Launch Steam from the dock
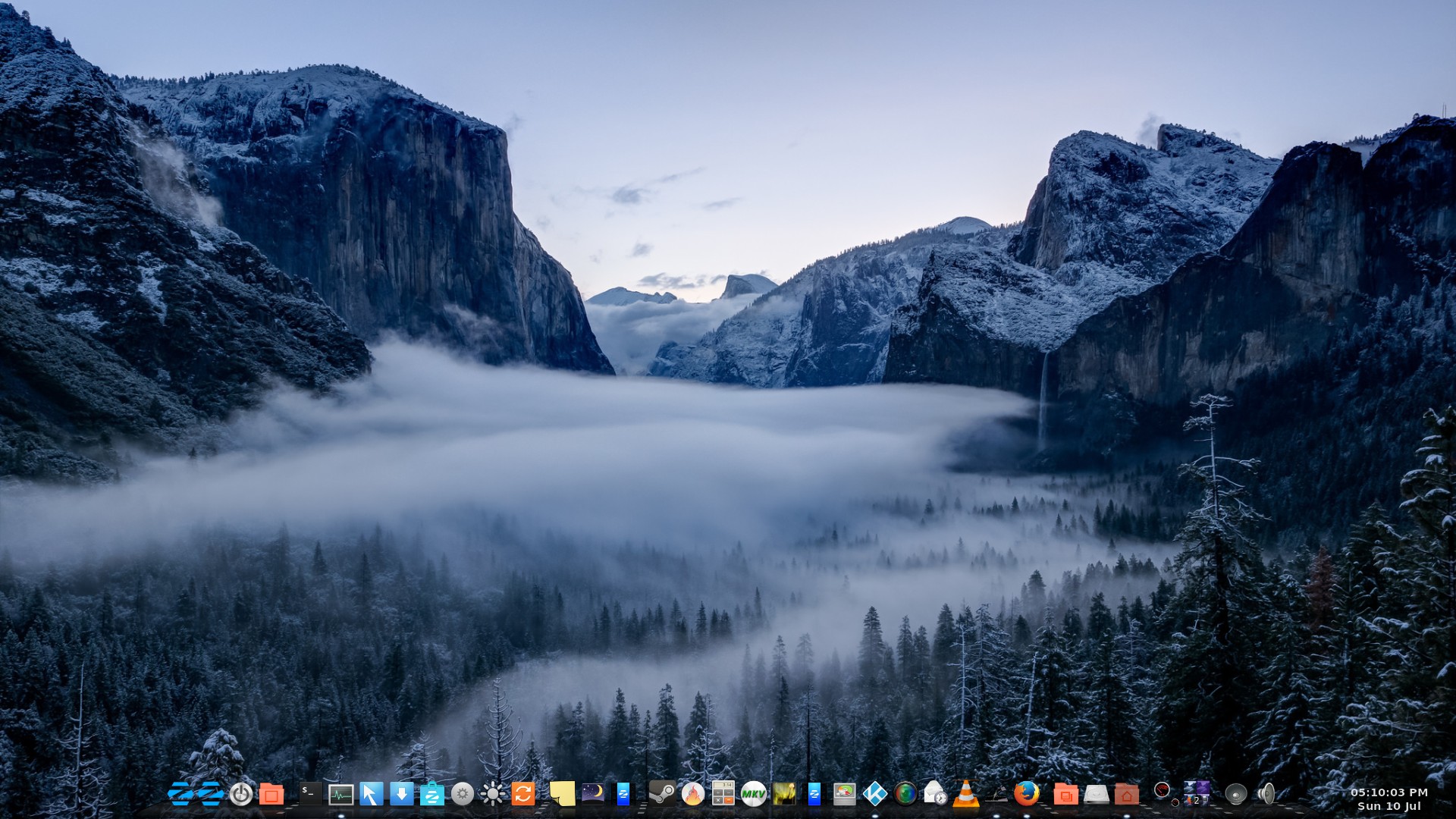 [662, 793]
